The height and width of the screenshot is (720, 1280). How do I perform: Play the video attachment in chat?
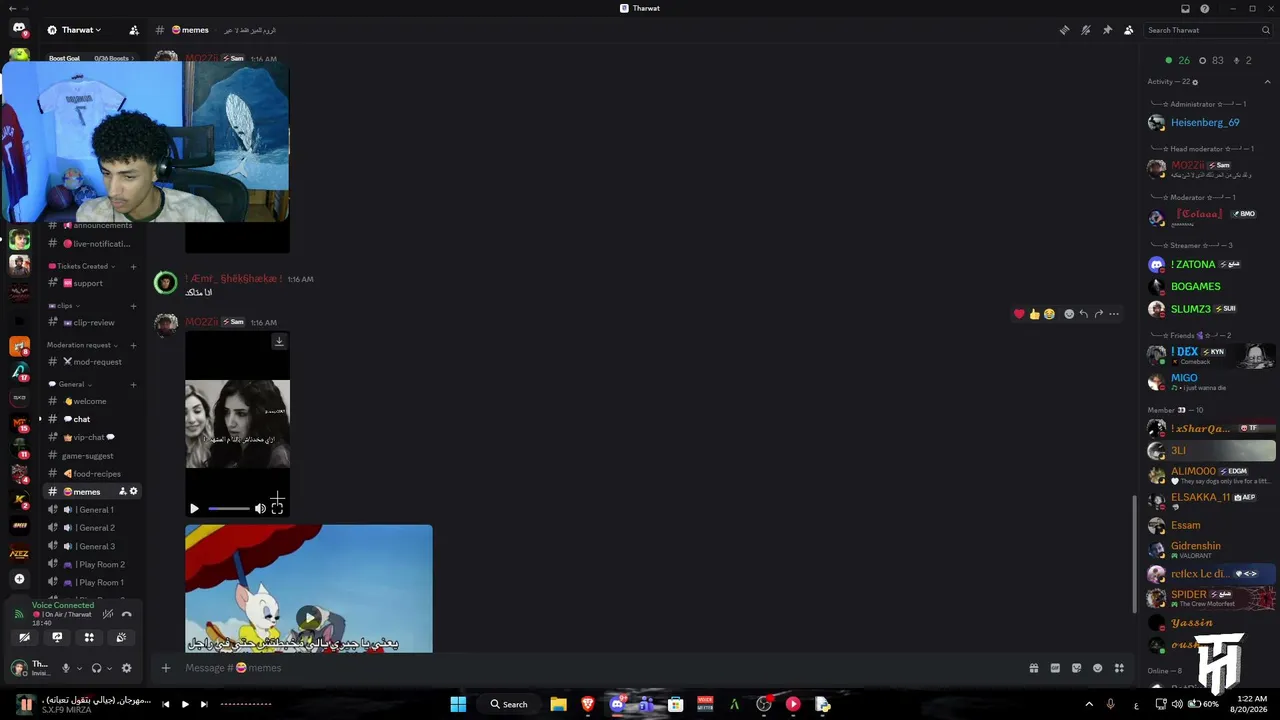click(x=194, y=509)
